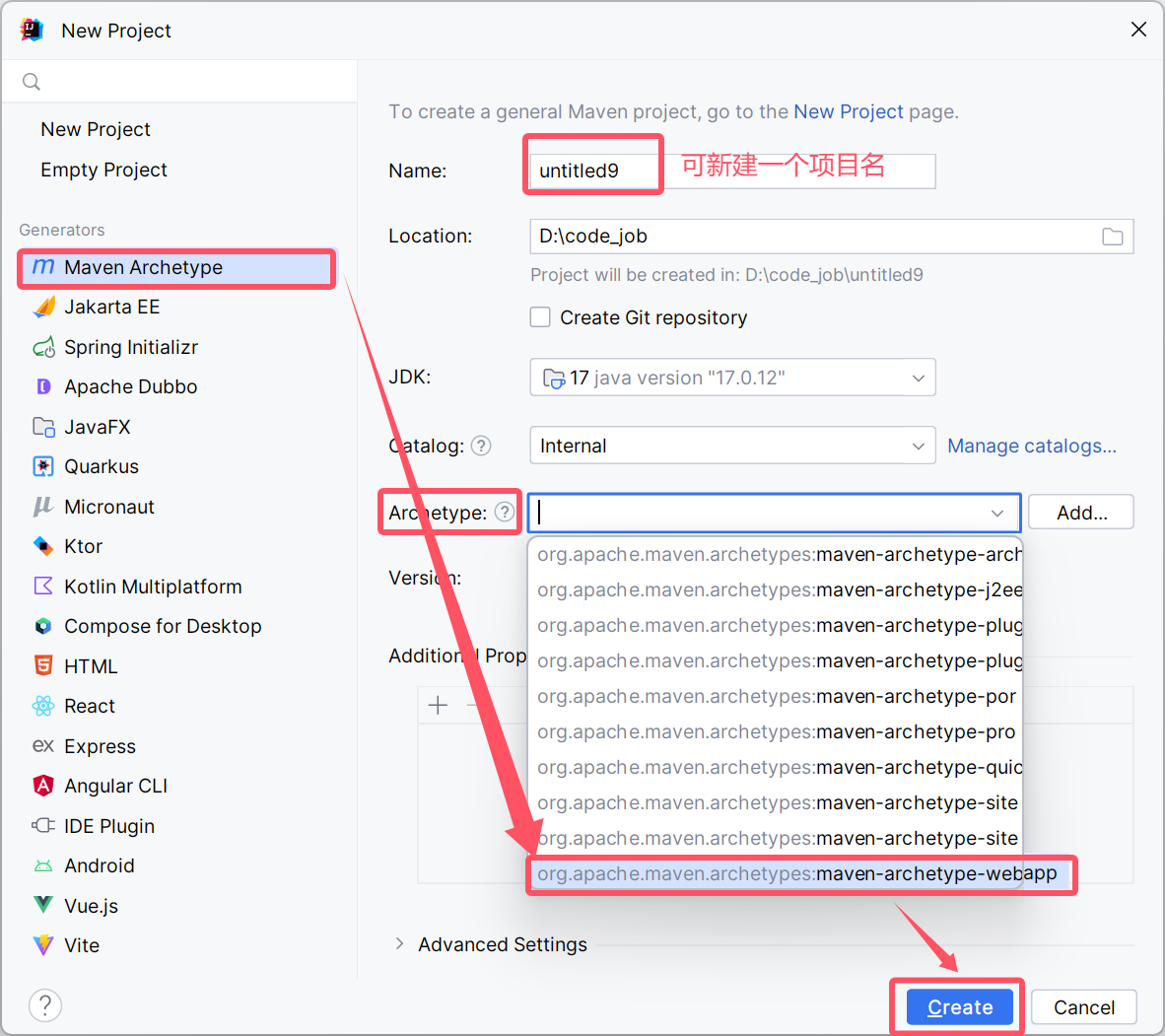This screenshot has height=1036, width=1165.
Task: Follow the New Project page link
Action: click(849, 111)
